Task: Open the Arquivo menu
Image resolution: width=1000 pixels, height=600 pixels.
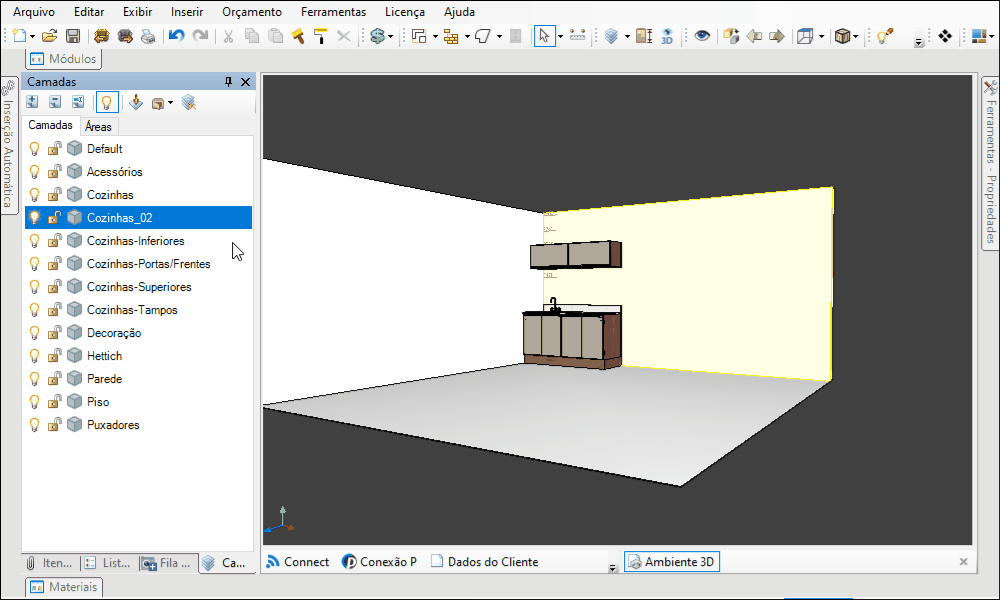Action: (34, 11)
